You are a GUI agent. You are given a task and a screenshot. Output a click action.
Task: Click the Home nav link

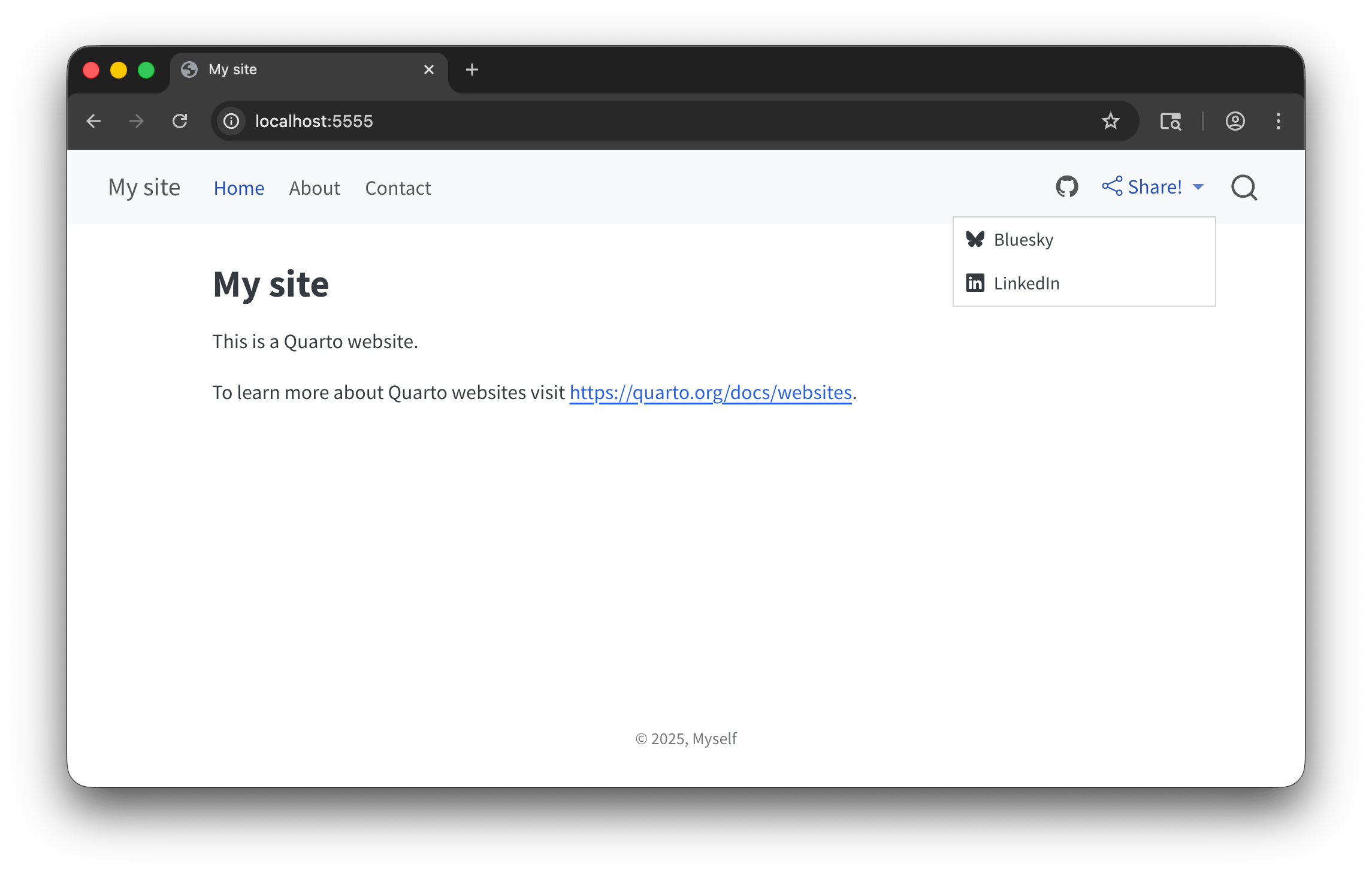pyautogui.click(x=238, y=188)
